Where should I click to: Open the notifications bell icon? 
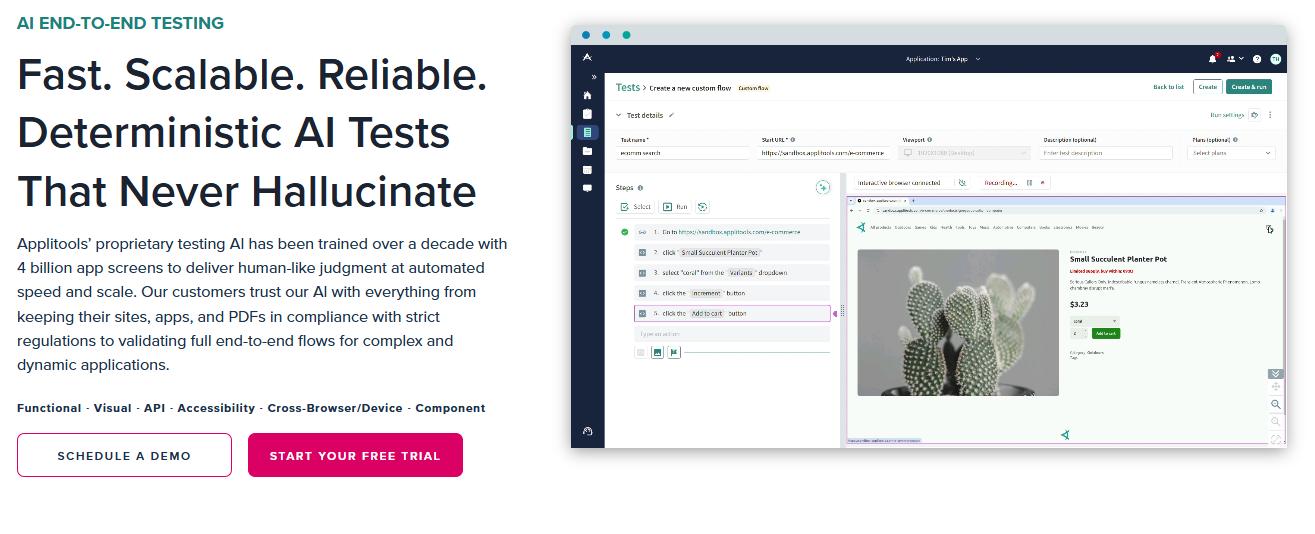1213,59
